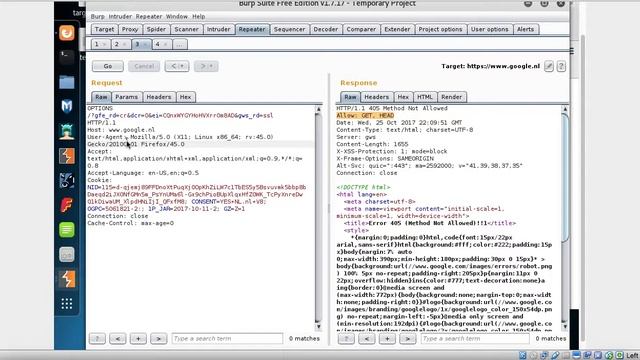Switch request view to Headers tab

[x=159, y=97]
